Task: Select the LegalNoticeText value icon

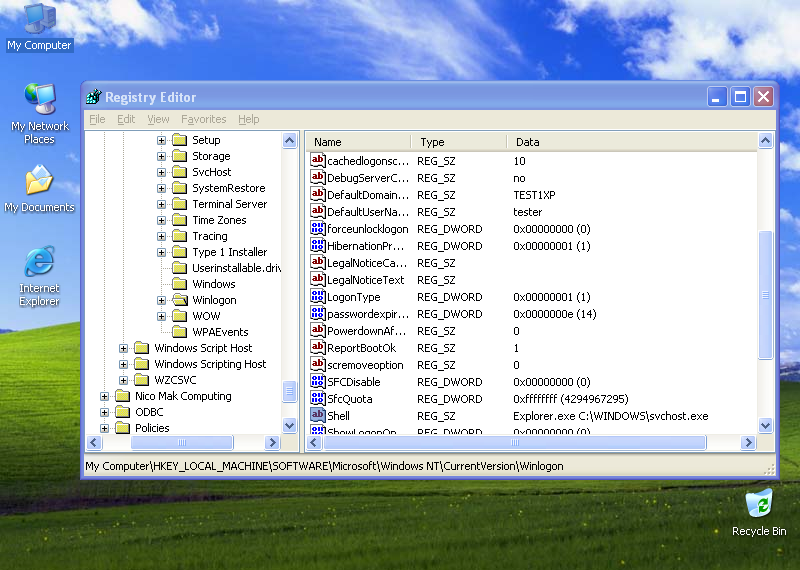Action: pos(317,280)
